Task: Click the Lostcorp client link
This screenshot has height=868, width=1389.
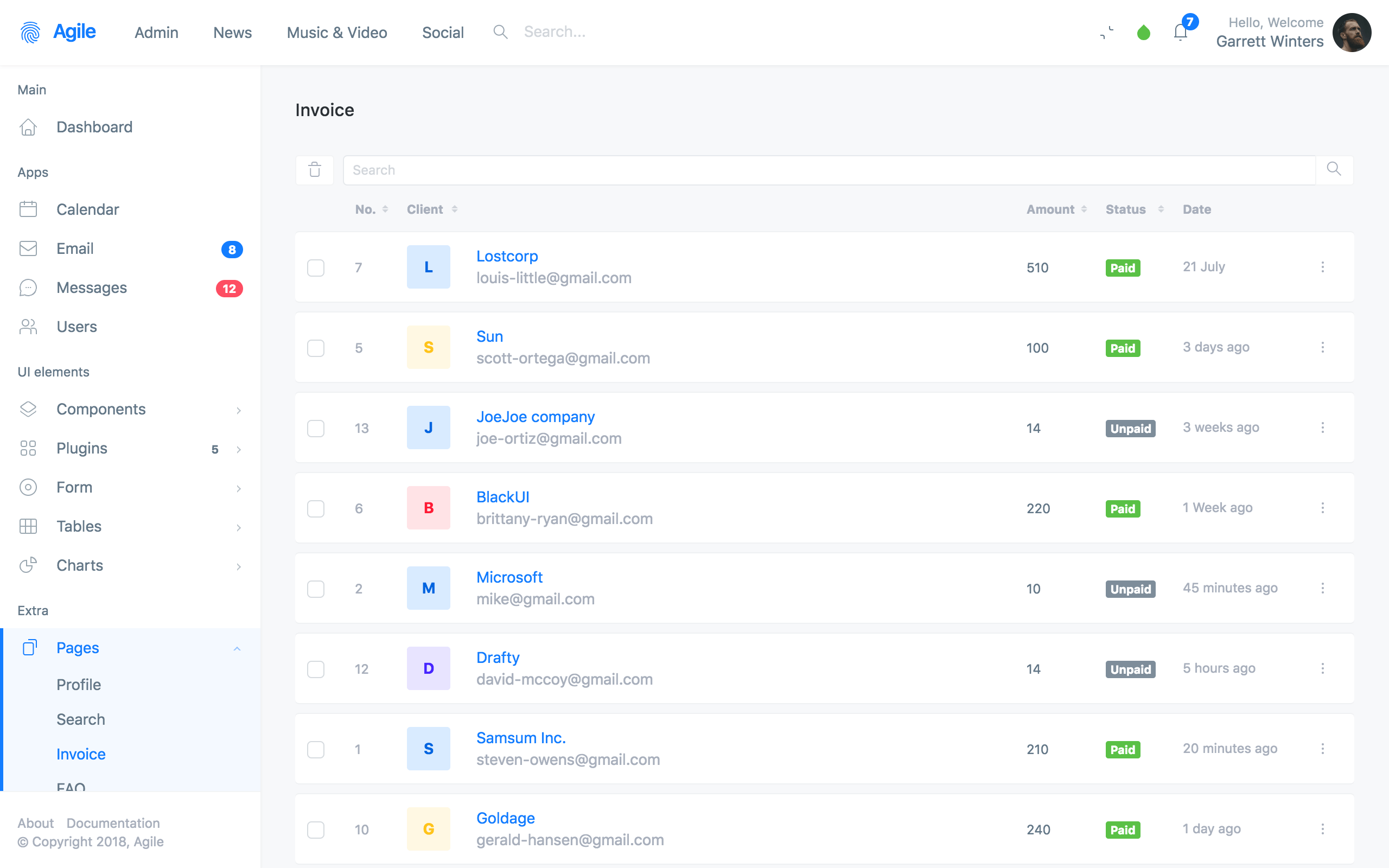Action: click(507, 256)
